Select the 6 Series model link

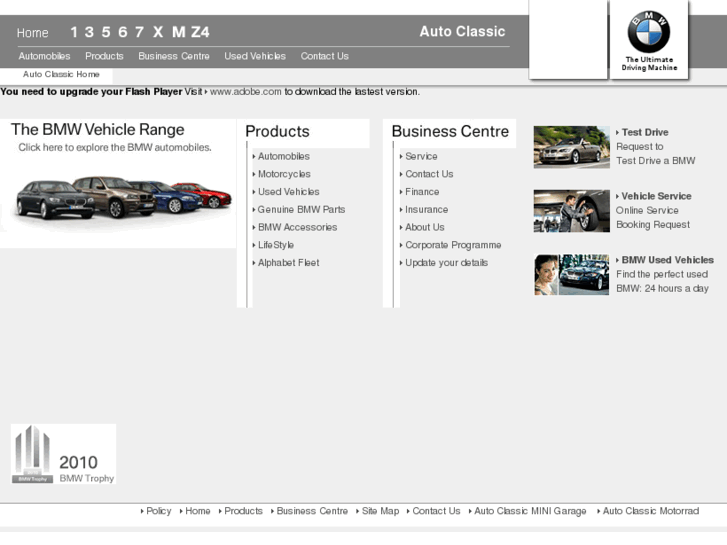tap(122, 32)
